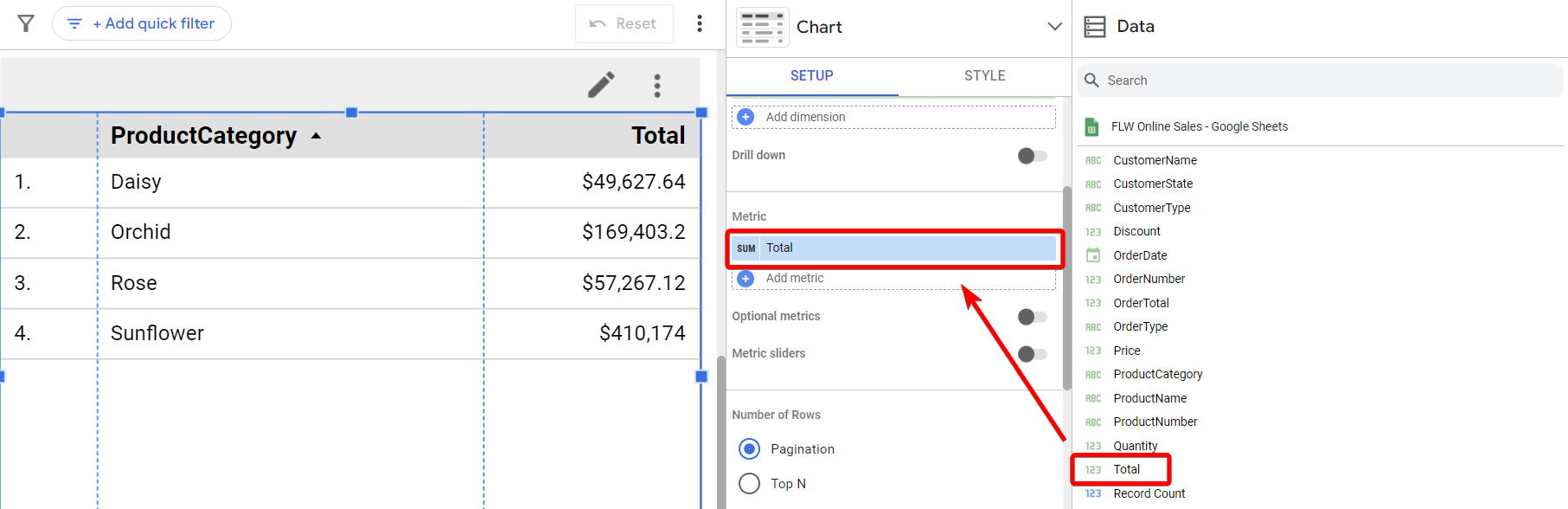The image size is (1568, 509).
Task: Select the ProductNumber field
Action: pos(1155,422)
